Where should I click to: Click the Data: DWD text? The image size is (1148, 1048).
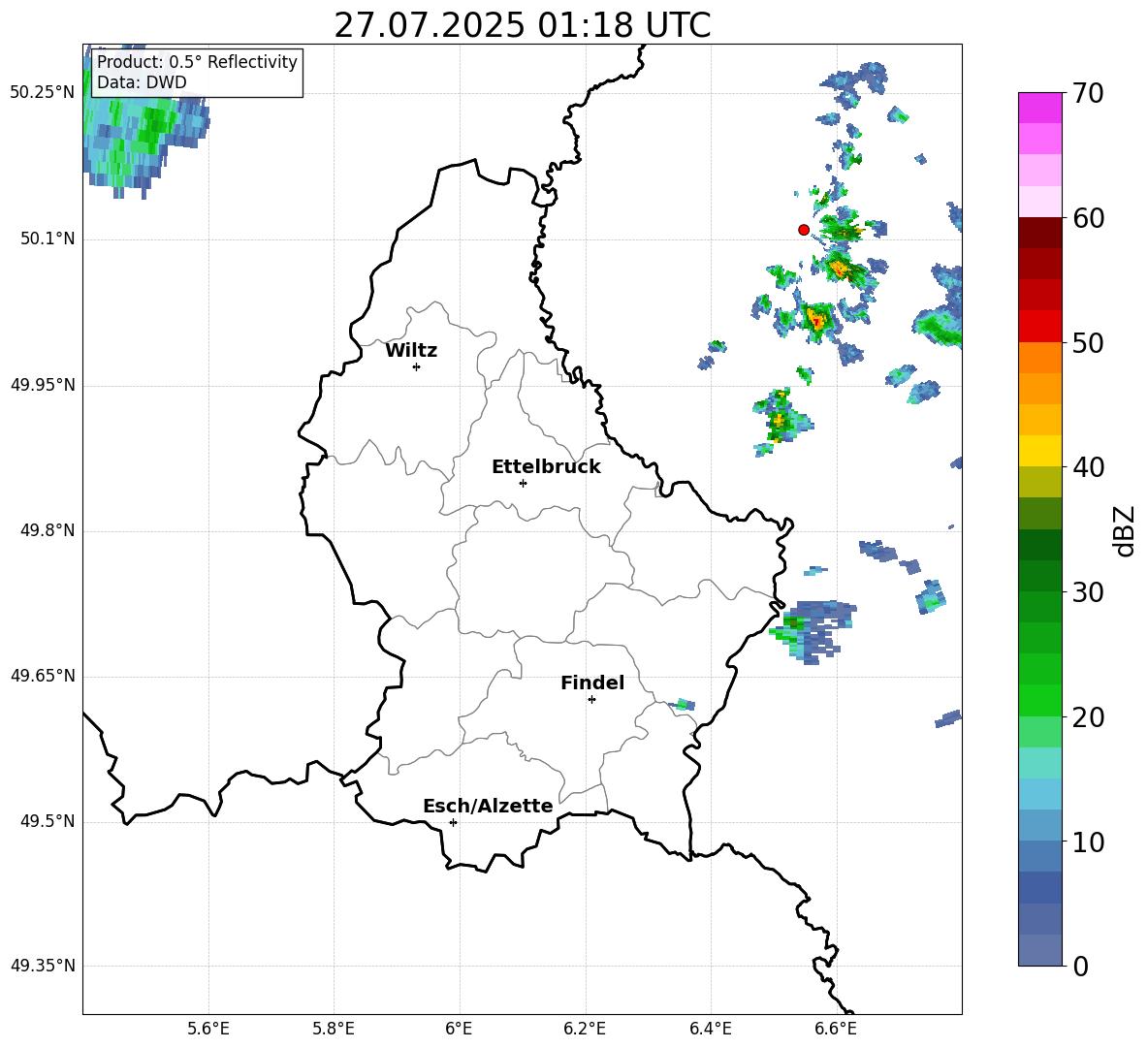pos(142,82)
